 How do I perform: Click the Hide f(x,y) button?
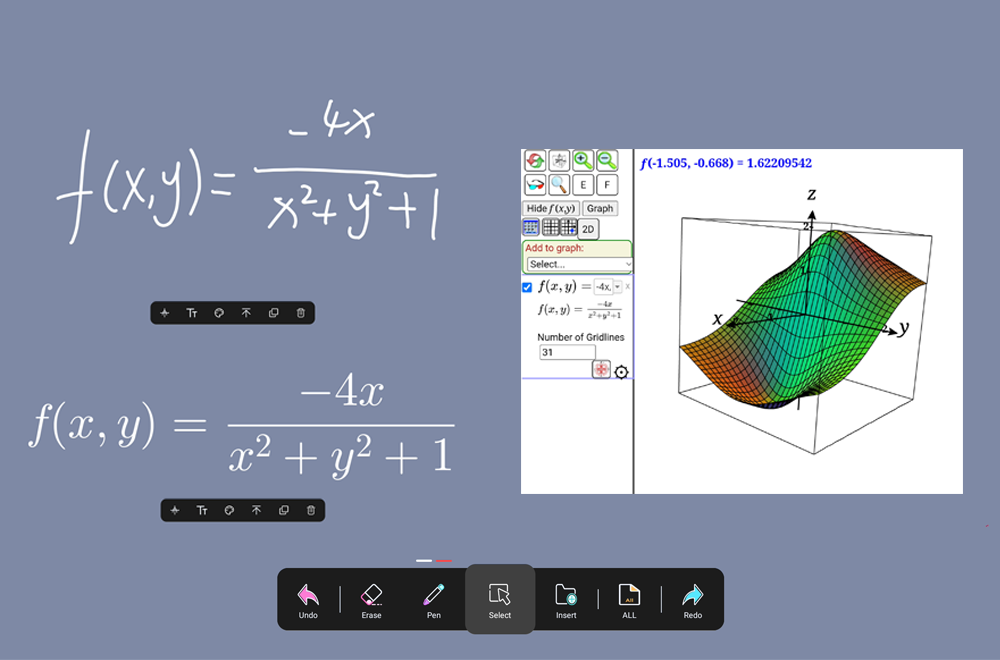551,208
